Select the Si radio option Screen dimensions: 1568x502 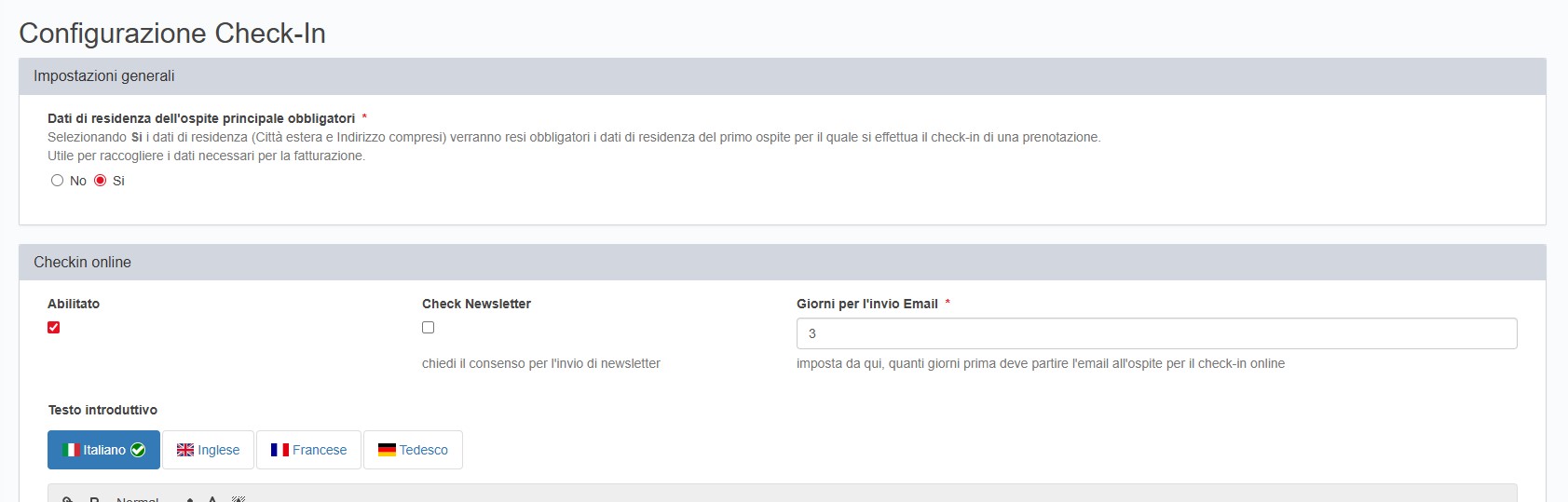point(101,181)
